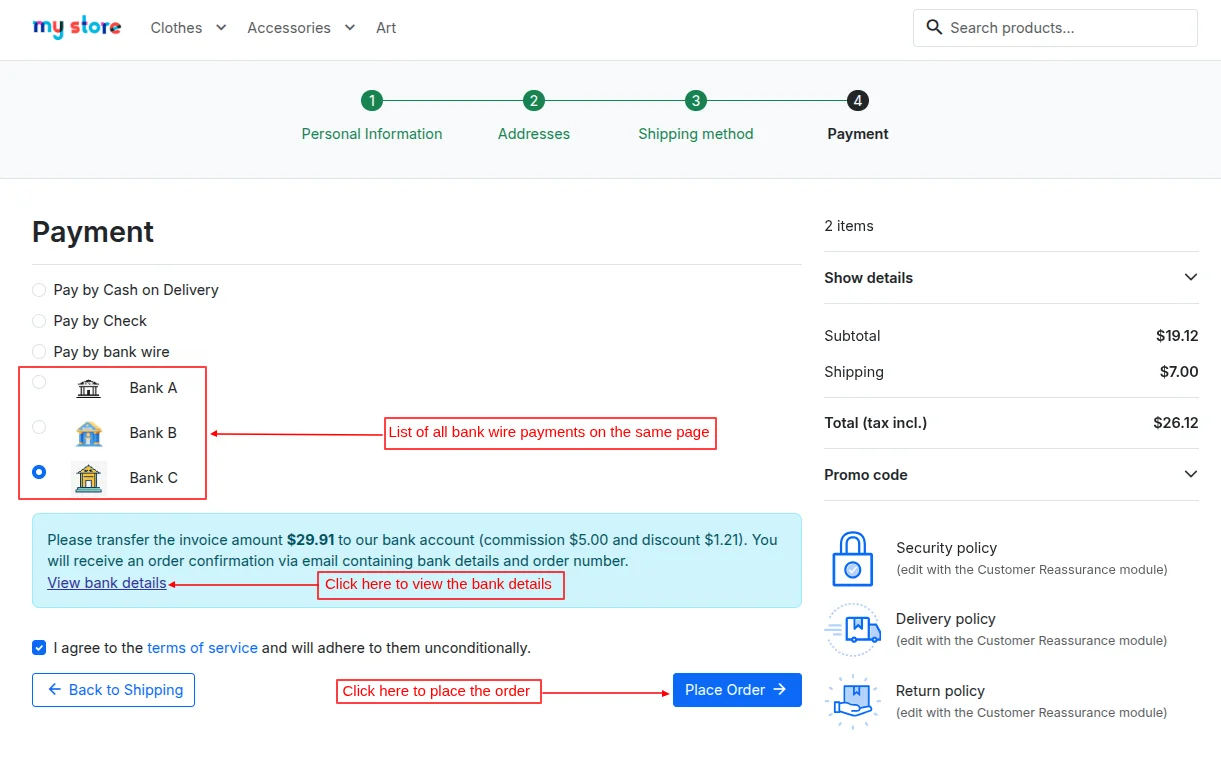
Task: Select Pay by bank wire option
Action: click(x=39, y=352)
